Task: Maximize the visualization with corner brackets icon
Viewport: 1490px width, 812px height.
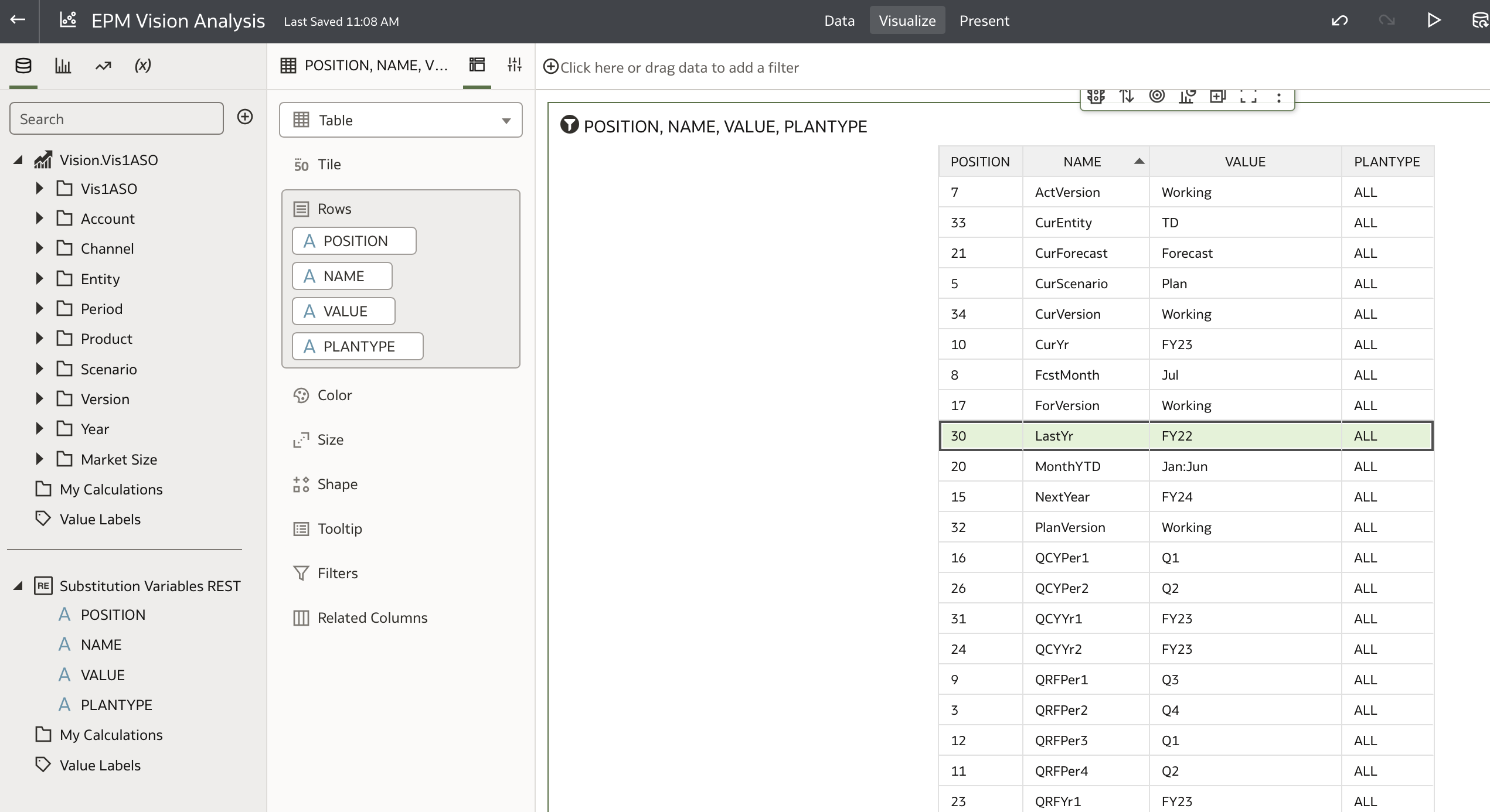Action: pos(1249,97)
